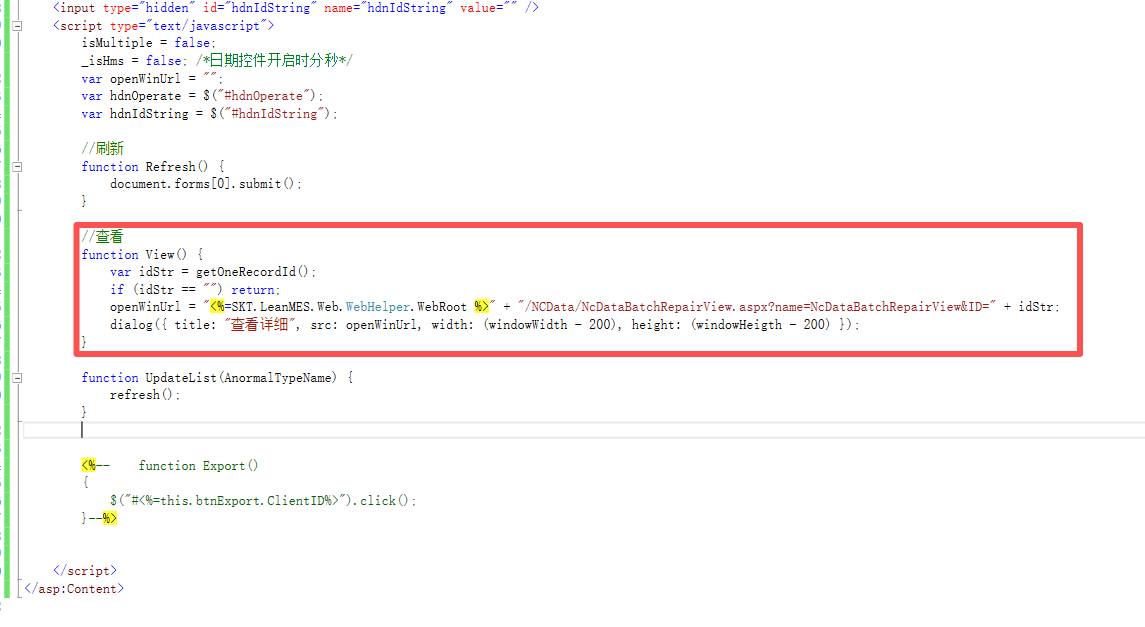Click the //刷新 comment
Viewport: 1145px width, 627px height.
(x=102, y=148)
